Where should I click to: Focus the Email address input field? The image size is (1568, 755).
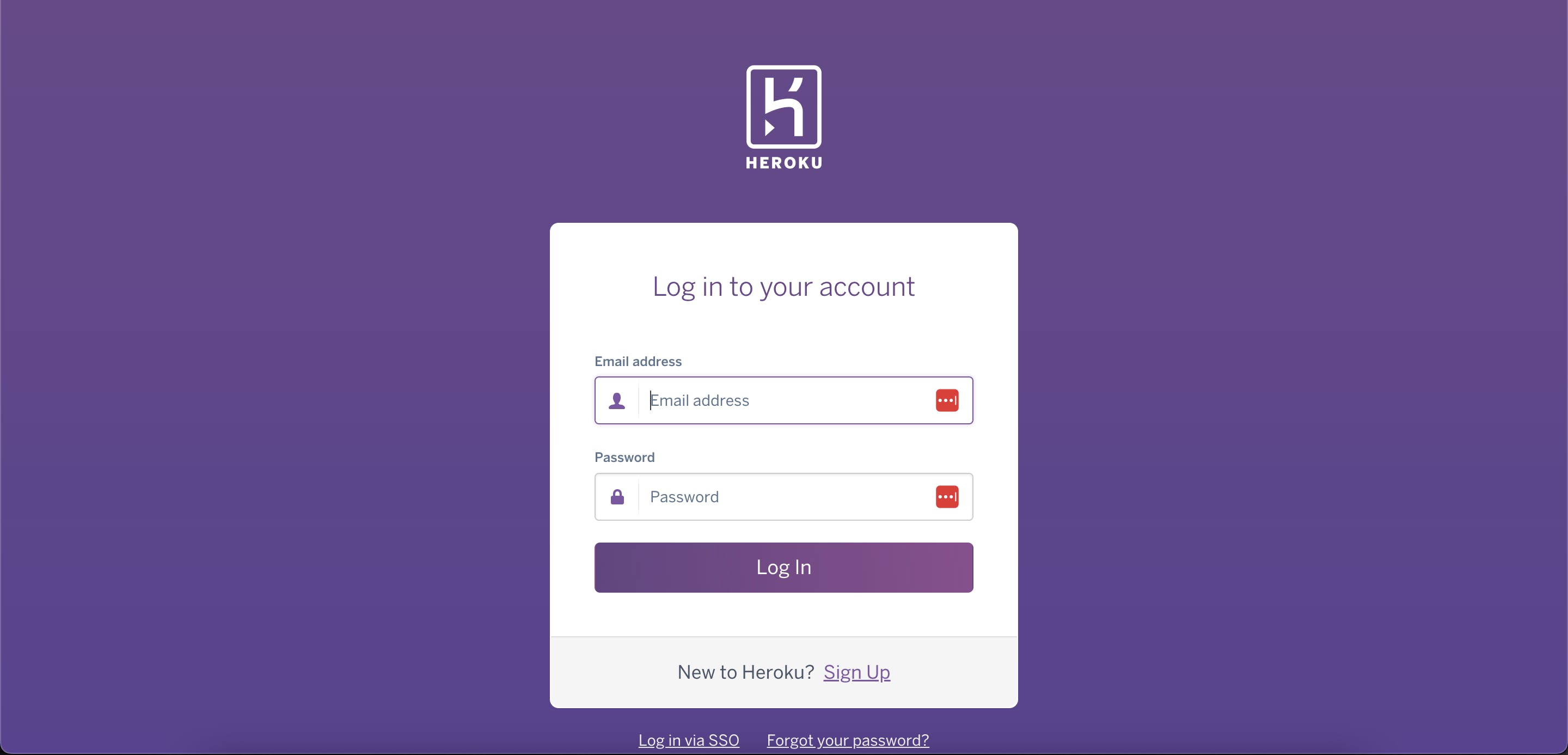point(784,400)
